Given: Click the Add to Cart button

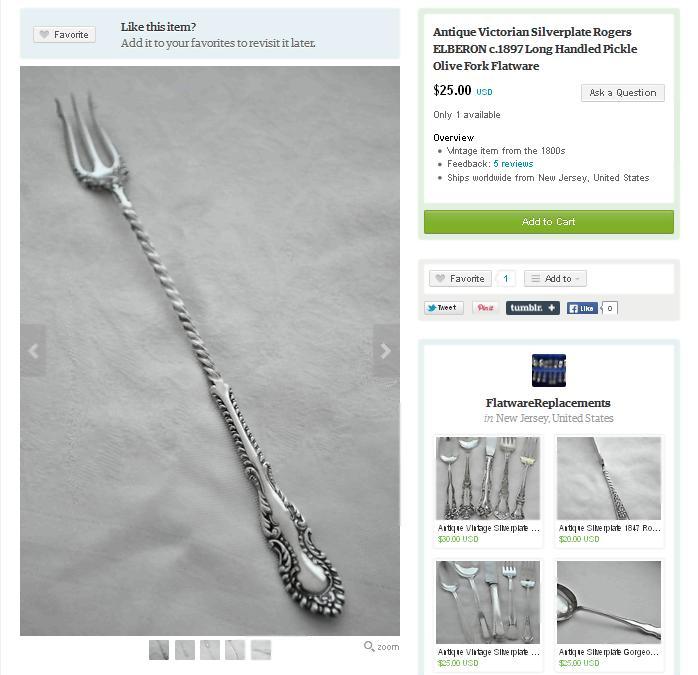Looking at the screenshot, I should (548, 222).
